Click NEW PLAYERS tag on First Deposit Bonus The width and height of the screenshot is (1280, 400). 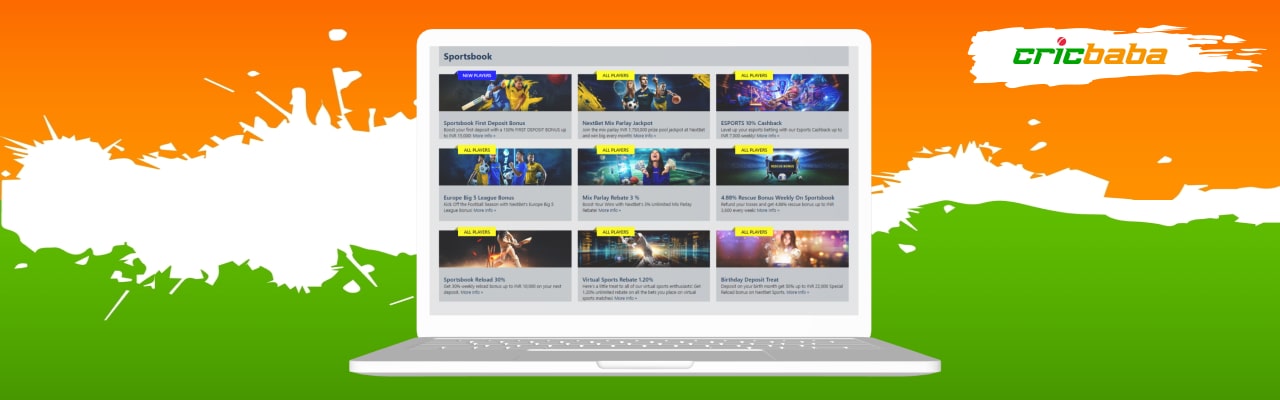[x=476, y=75]
